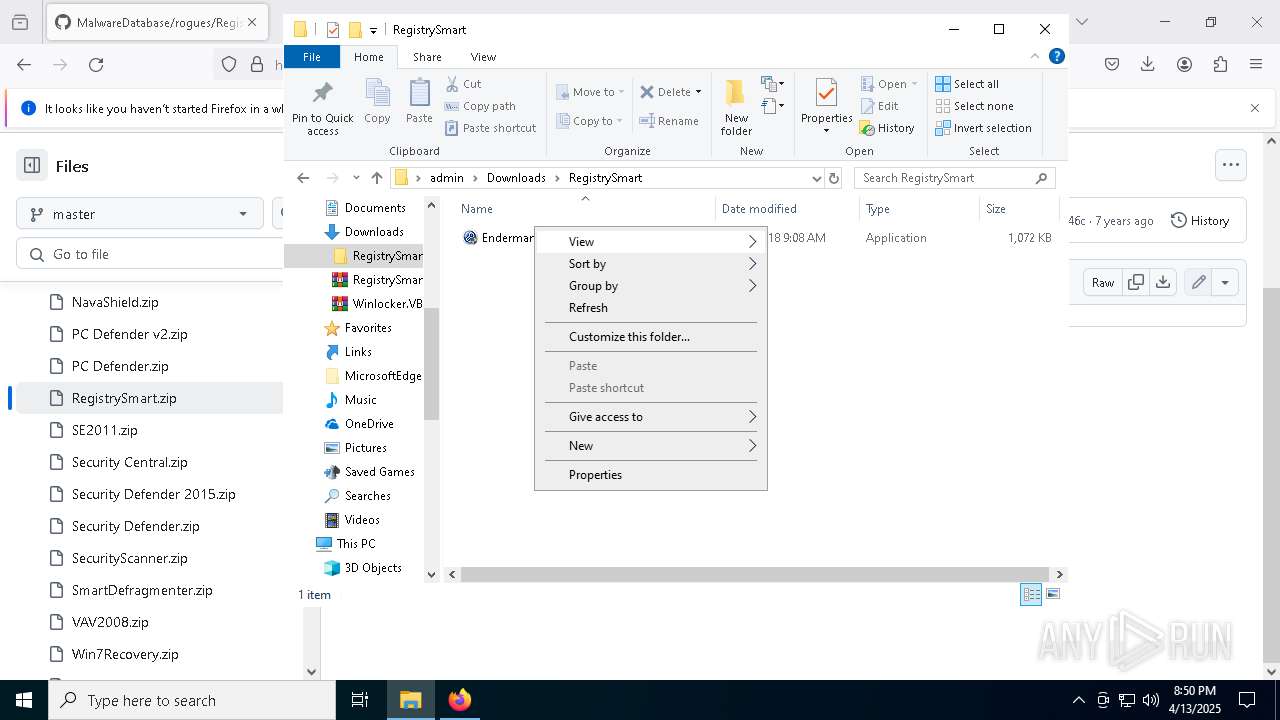1280x720 pixels.
Task: Open the Copy to dropdown
Action: [589, 121]
